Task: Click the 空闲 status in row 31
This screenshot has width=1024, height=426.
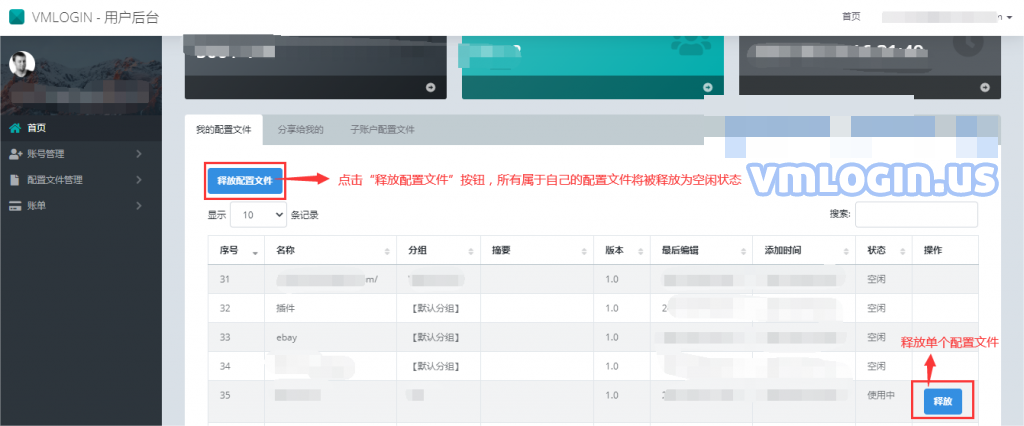Action: pyautogui.click(x=876, y=280)
